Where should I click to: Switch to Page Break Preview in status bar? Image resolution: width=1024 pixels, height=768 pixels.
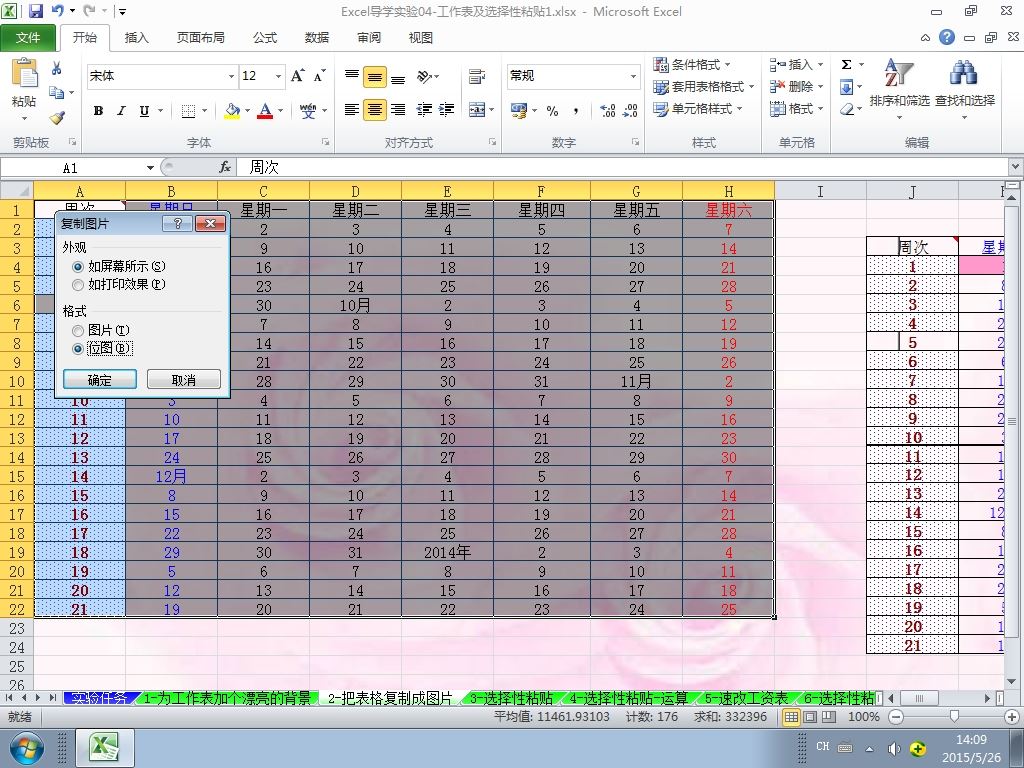pos(828,717)
